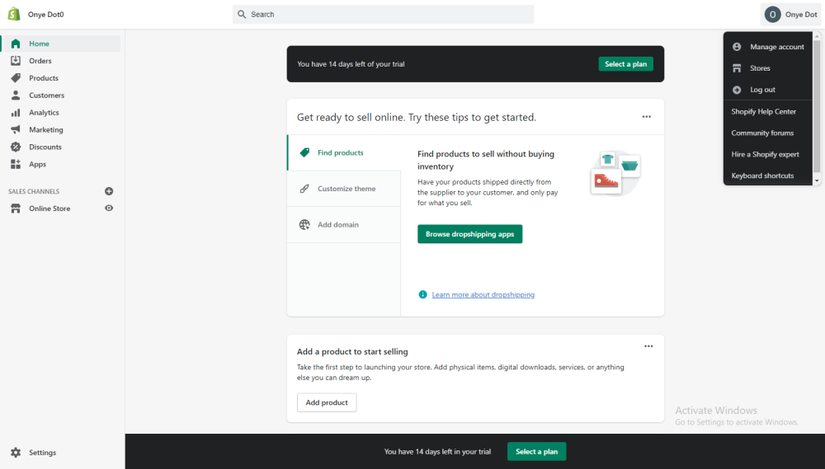
Task: Open Community forums
Action: point(762,133)
